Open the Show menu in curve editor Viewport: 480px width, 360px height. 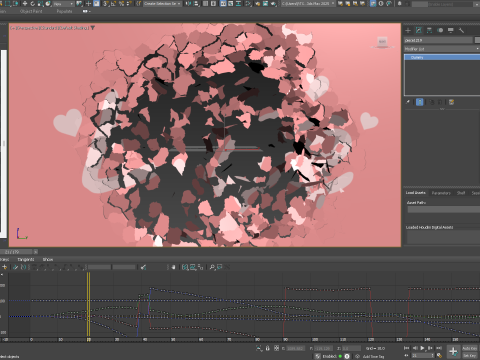click(x=48, y=259)
